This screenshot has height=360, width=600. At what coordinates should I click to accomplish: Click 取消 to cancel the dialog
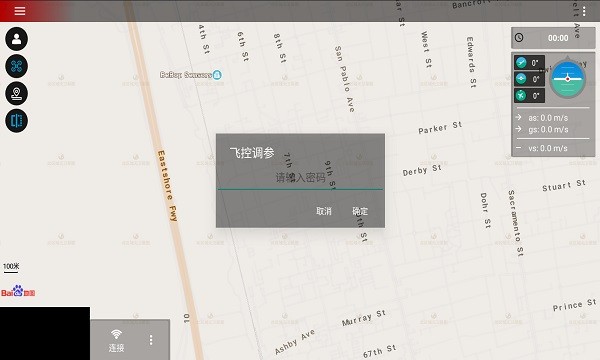click(x=324, y=211)
